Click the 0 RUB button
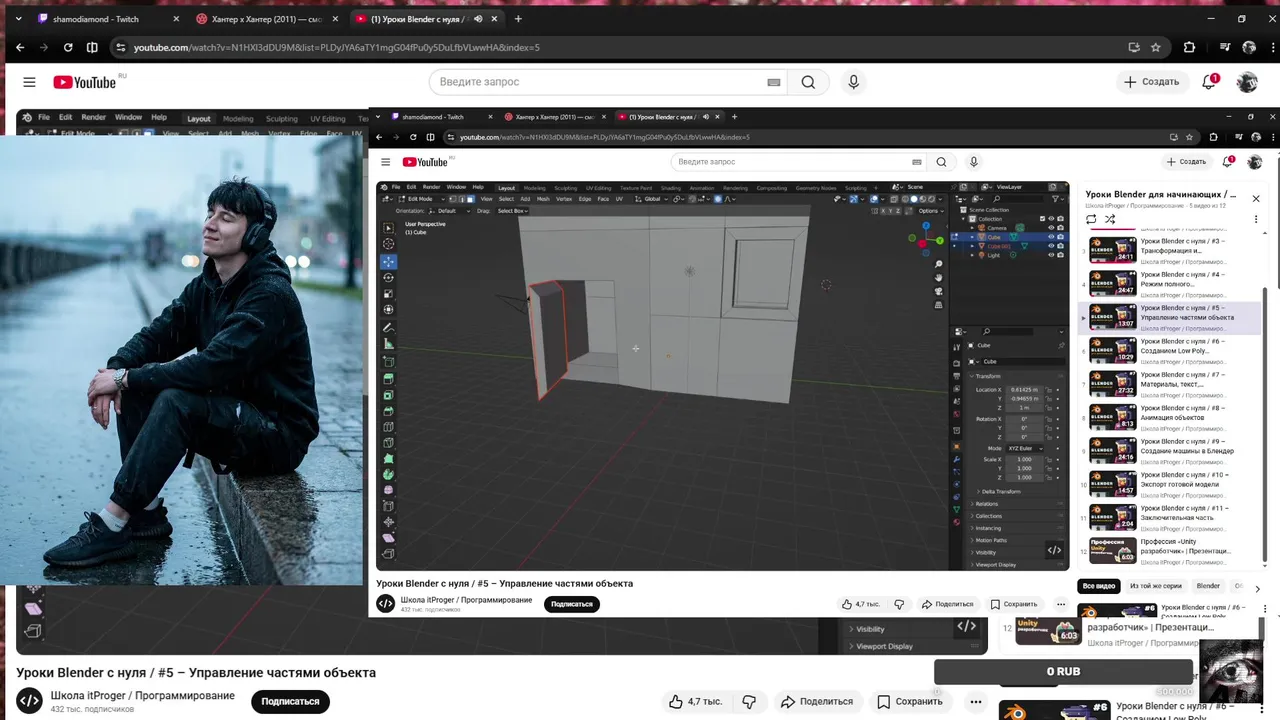Viewport: 1280px width, 720px height. coord(1063,671)
